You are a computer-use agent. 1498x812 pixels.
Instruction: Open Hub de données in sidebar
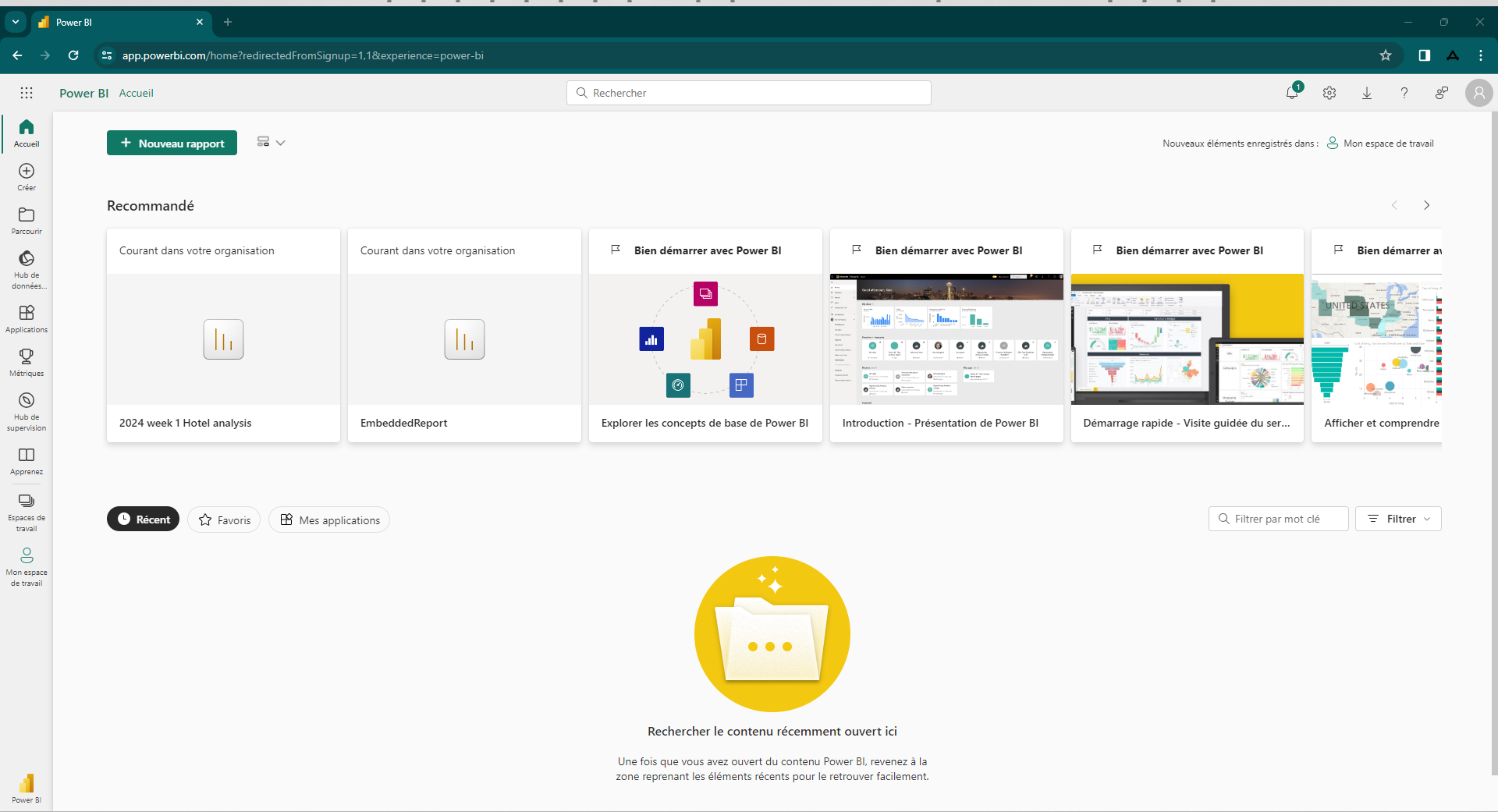click(x=27, y=269)
